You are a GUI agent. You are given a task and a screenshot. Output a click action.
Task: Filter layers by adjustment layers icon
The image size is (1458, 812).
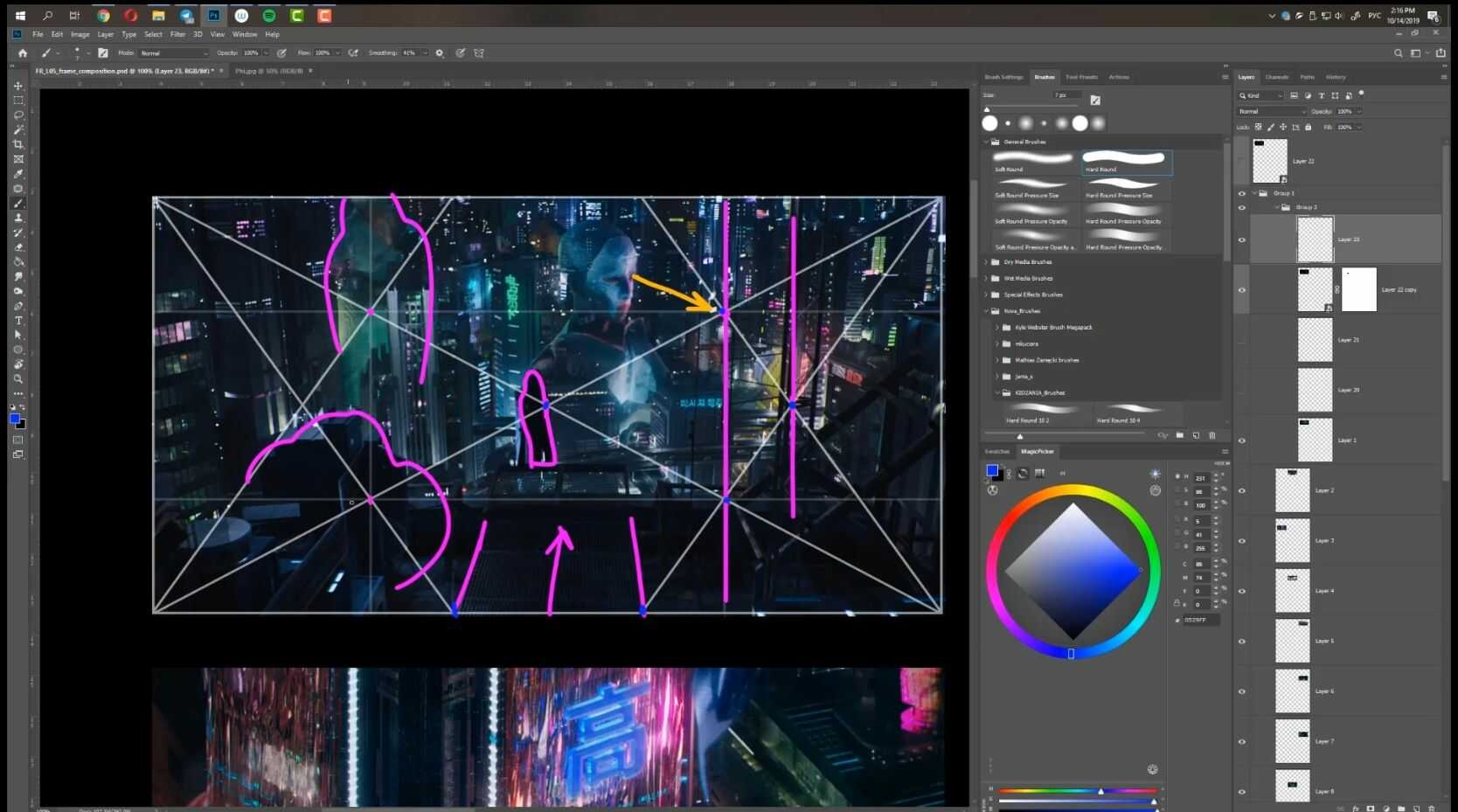pyautogui.click(x=1308, y=95)
